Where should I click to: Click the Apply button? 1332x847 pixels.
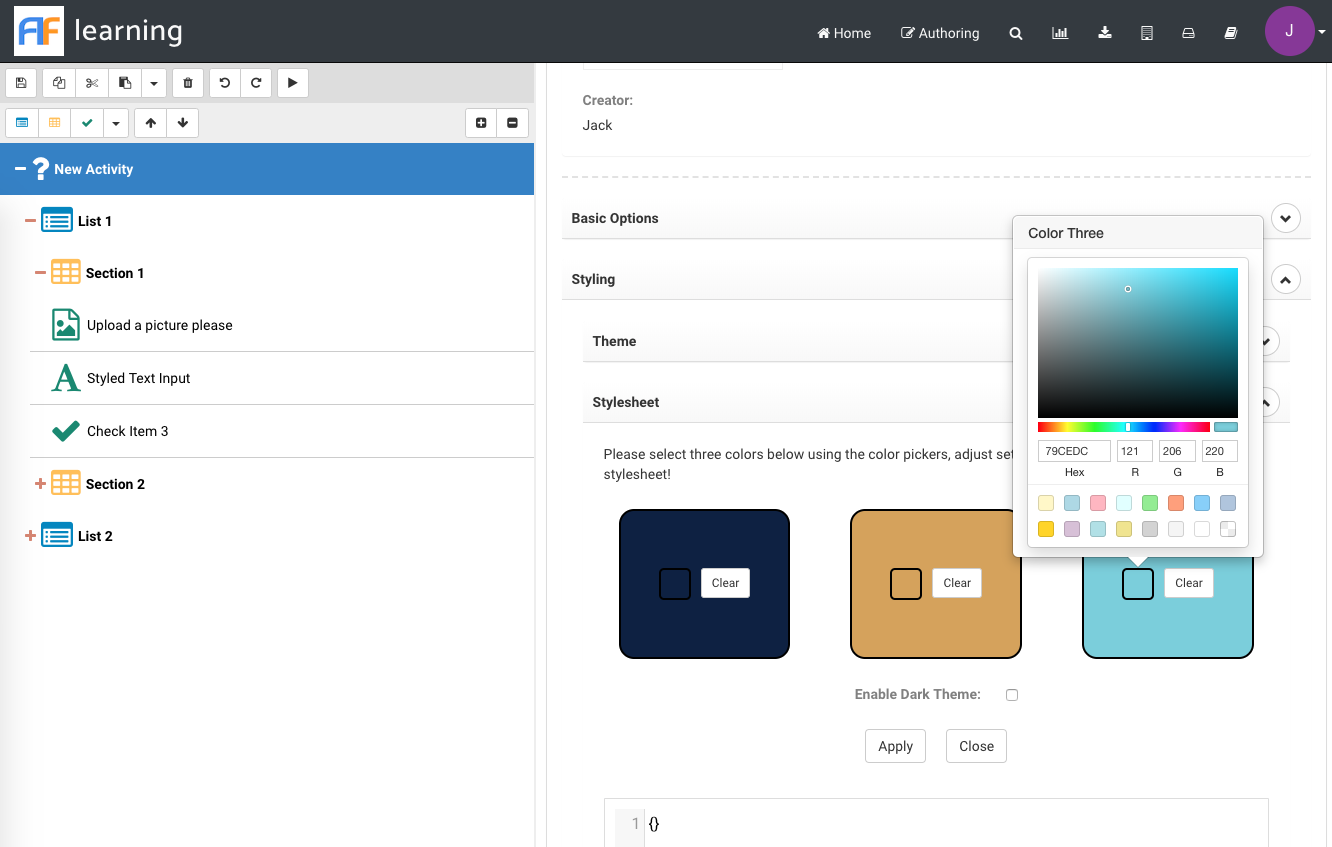[x=895, y=746]
